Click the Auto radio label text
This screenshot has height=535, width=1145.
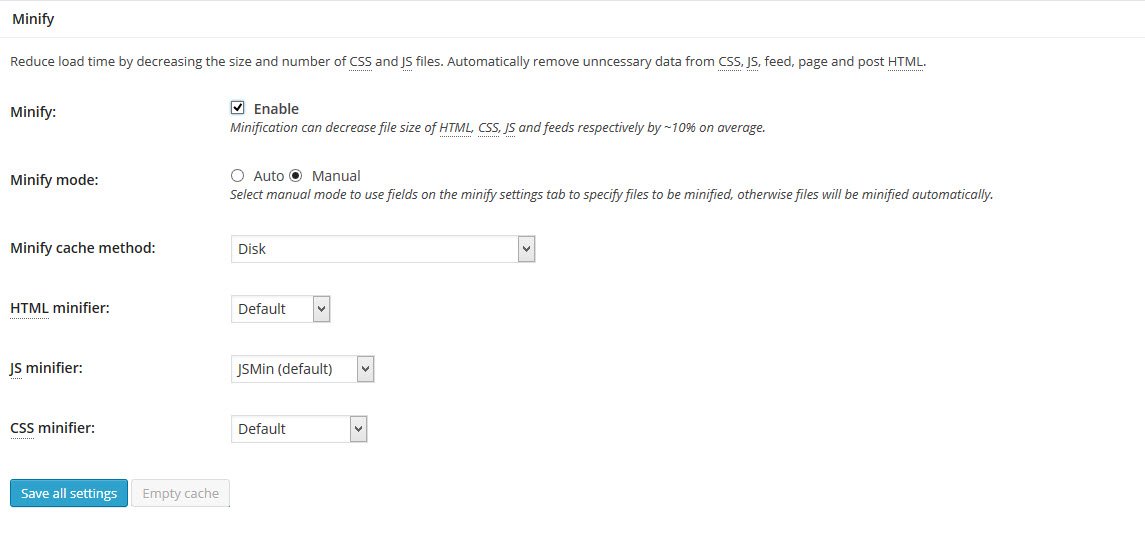pyautogui.click(x=269, y=176)
